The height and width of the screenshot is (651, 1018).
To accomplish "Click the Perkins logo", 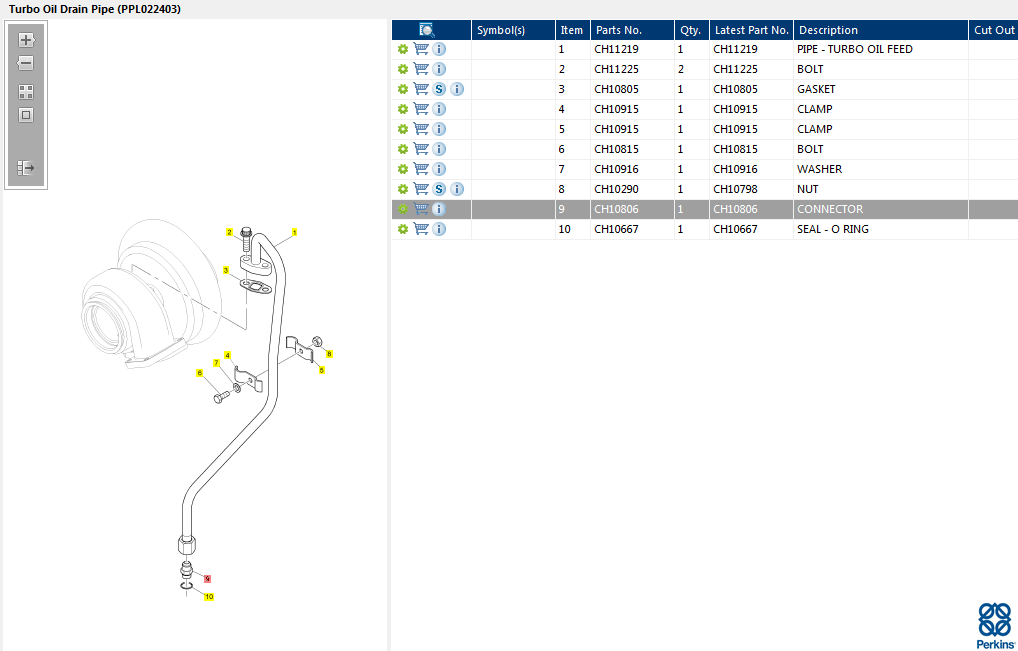I will coord(995,626).
